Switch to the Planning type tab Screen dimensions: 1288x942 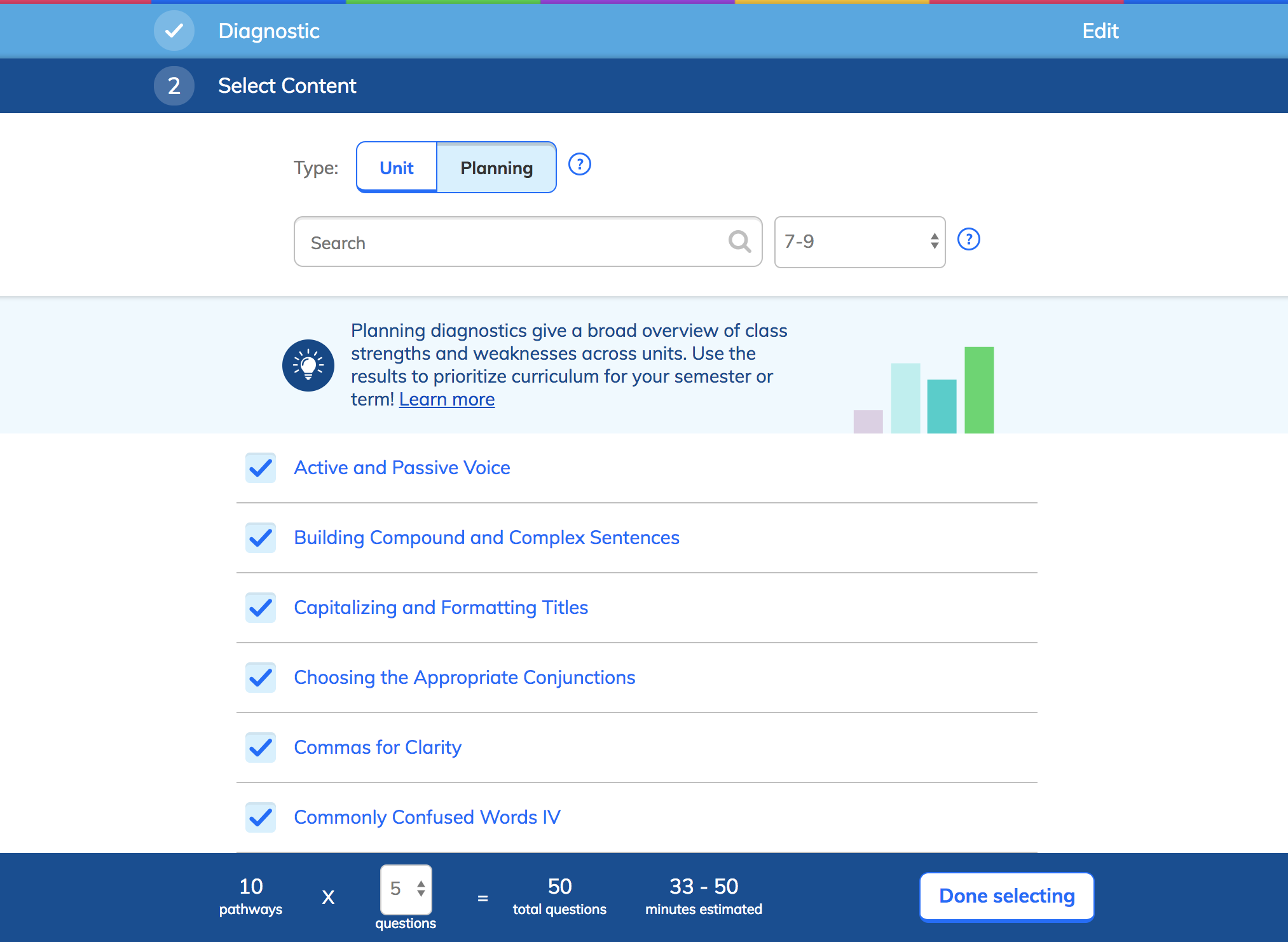click(497, 168)
